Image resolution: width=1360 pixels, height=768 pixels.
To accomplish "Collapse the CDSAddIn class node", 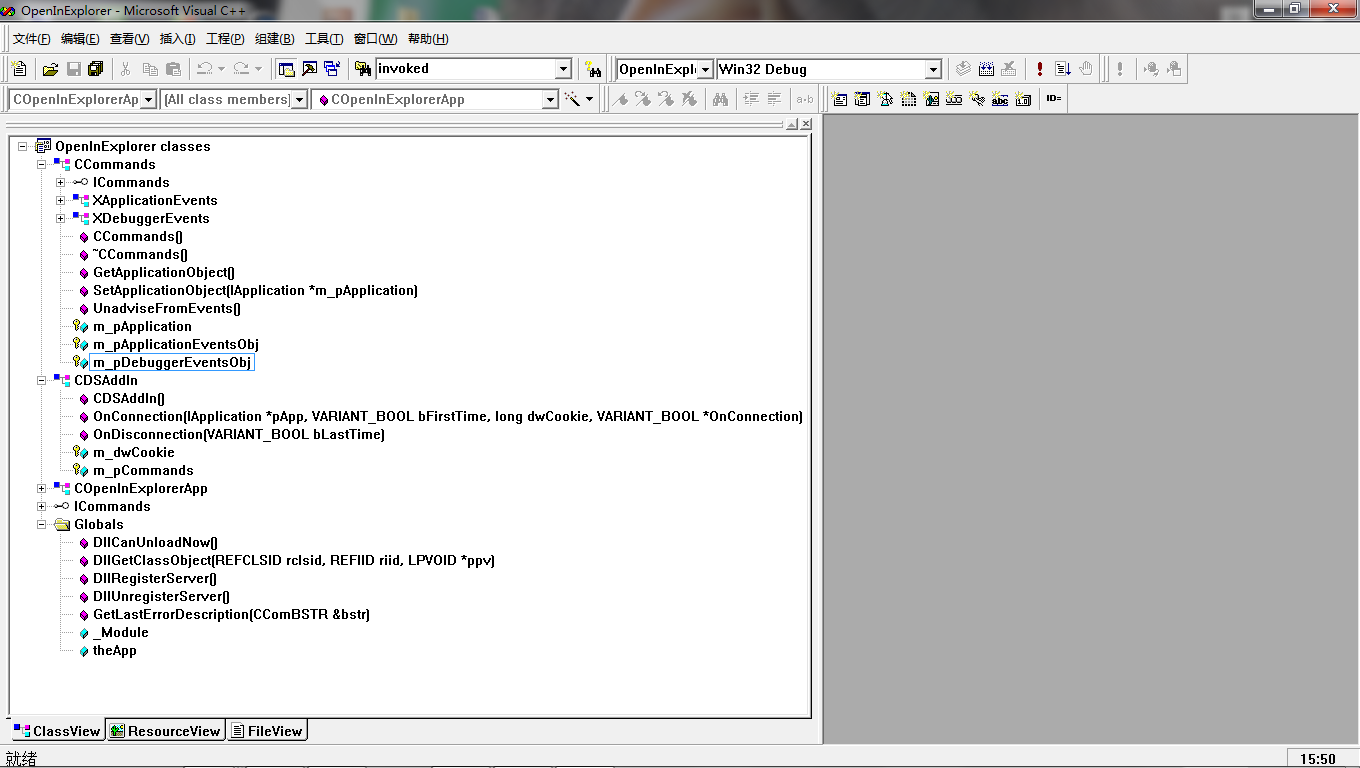I will coord(42,380).
